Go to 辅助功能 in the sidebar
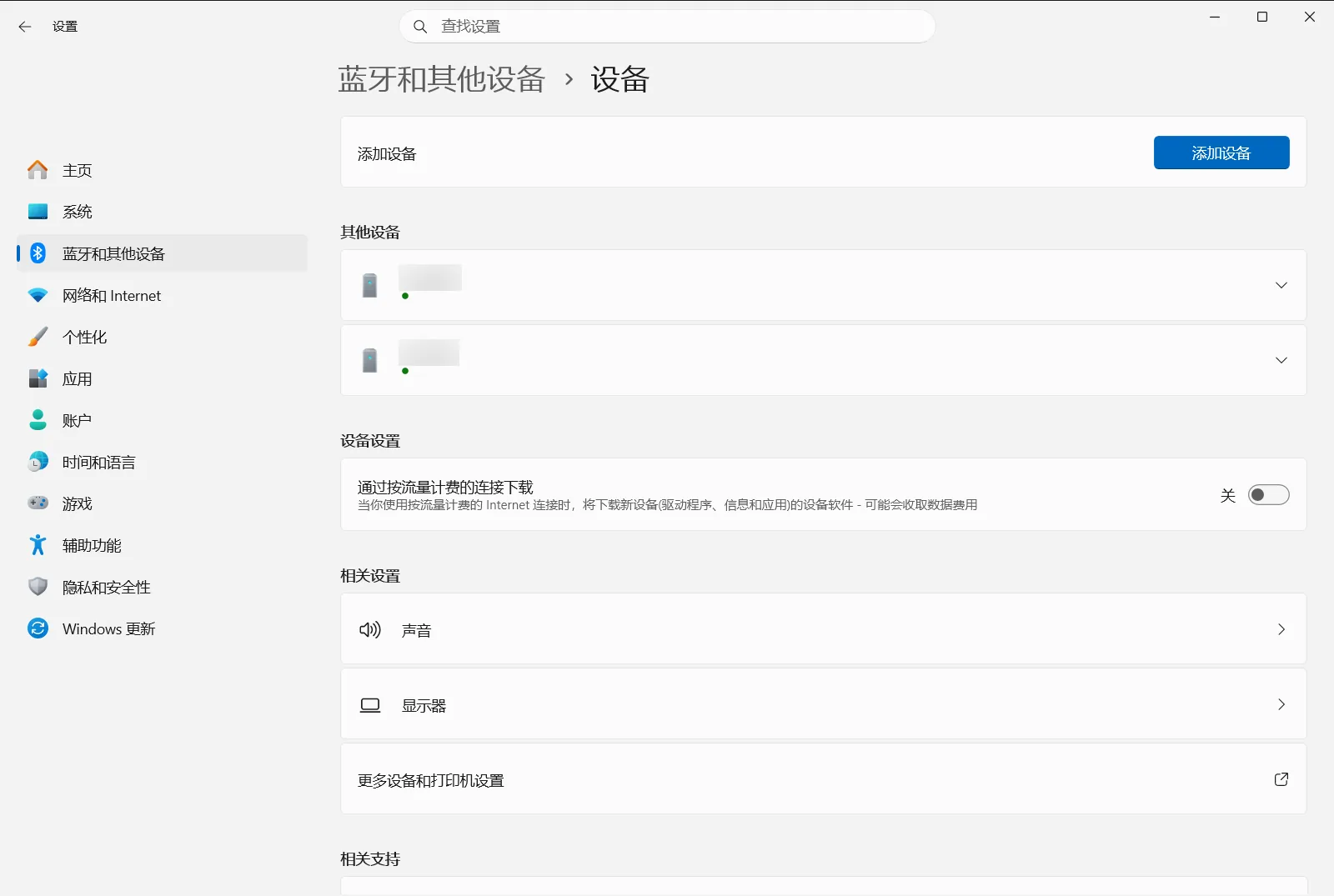 163,545
